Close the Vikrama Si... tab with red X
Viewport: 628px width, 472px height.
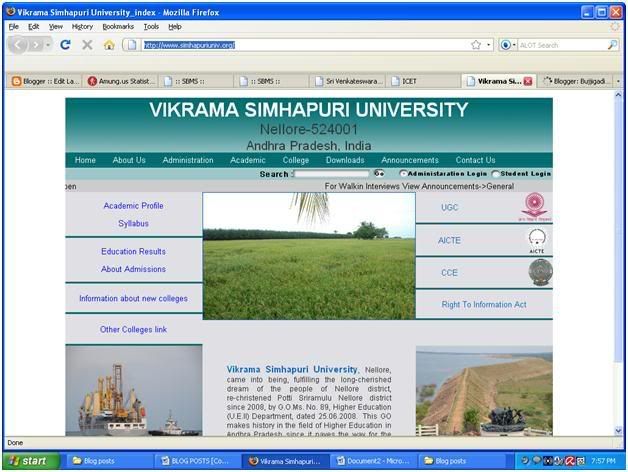click(x=528, y=81)
